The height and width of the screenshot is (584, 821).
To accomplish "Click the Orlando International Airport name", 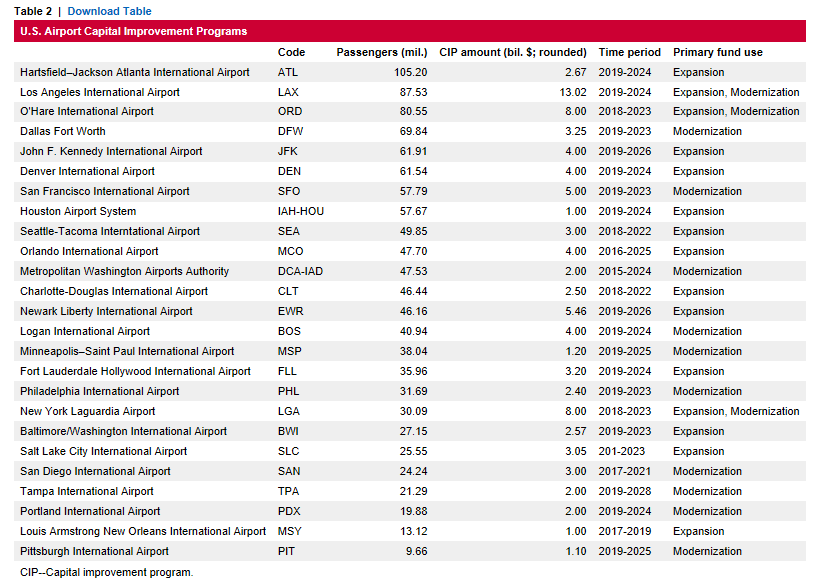I will tap(89, 251).
